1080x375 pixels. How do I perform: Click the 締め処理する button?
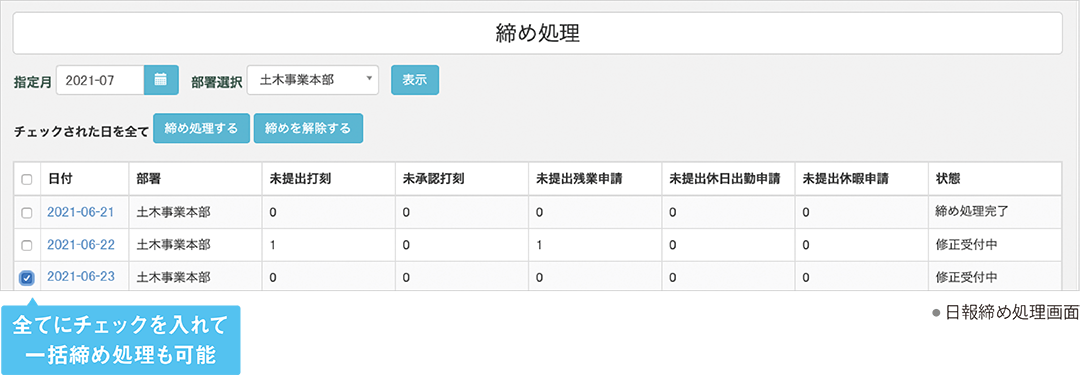(201, 128)
